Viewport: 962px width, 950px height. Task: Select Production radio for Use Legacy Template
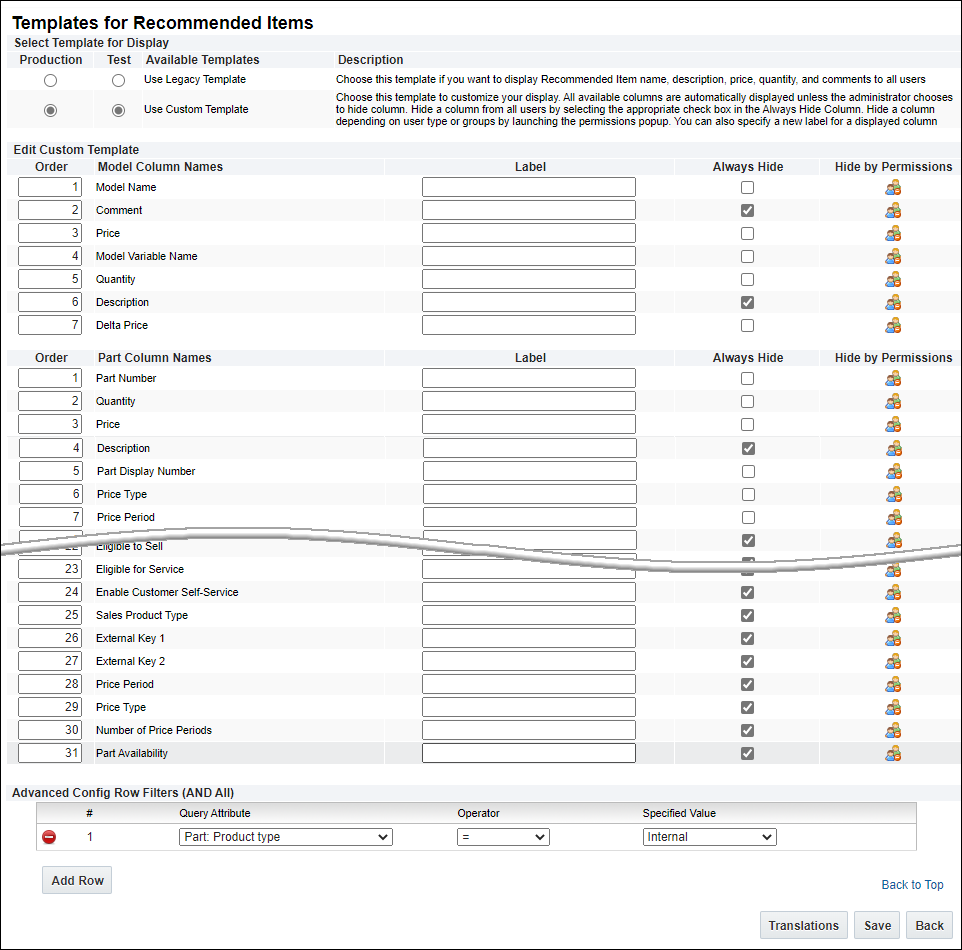[51, 80]
